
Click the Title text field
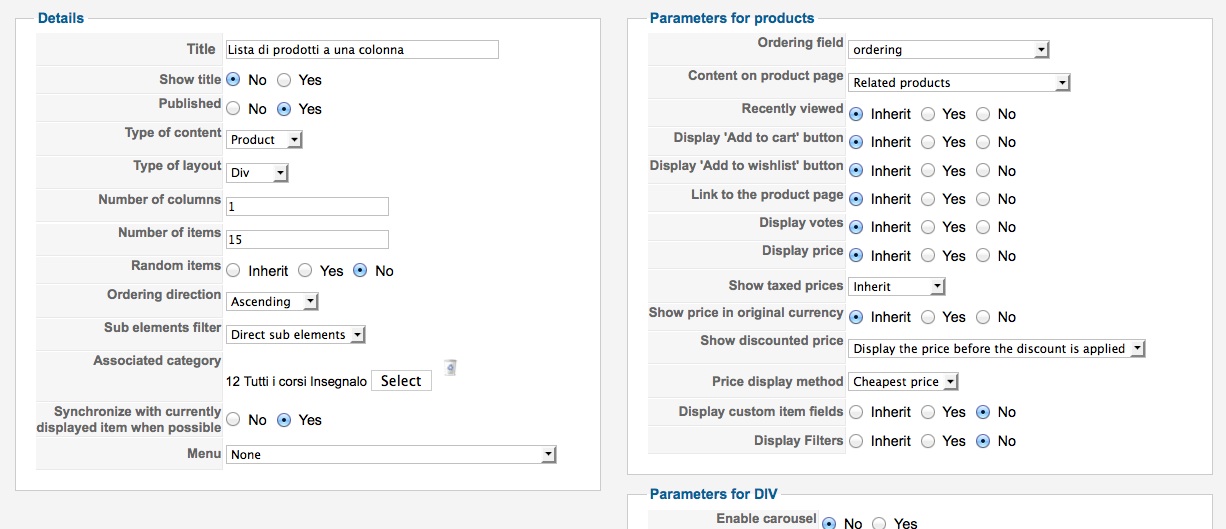(x=362, y=50)
